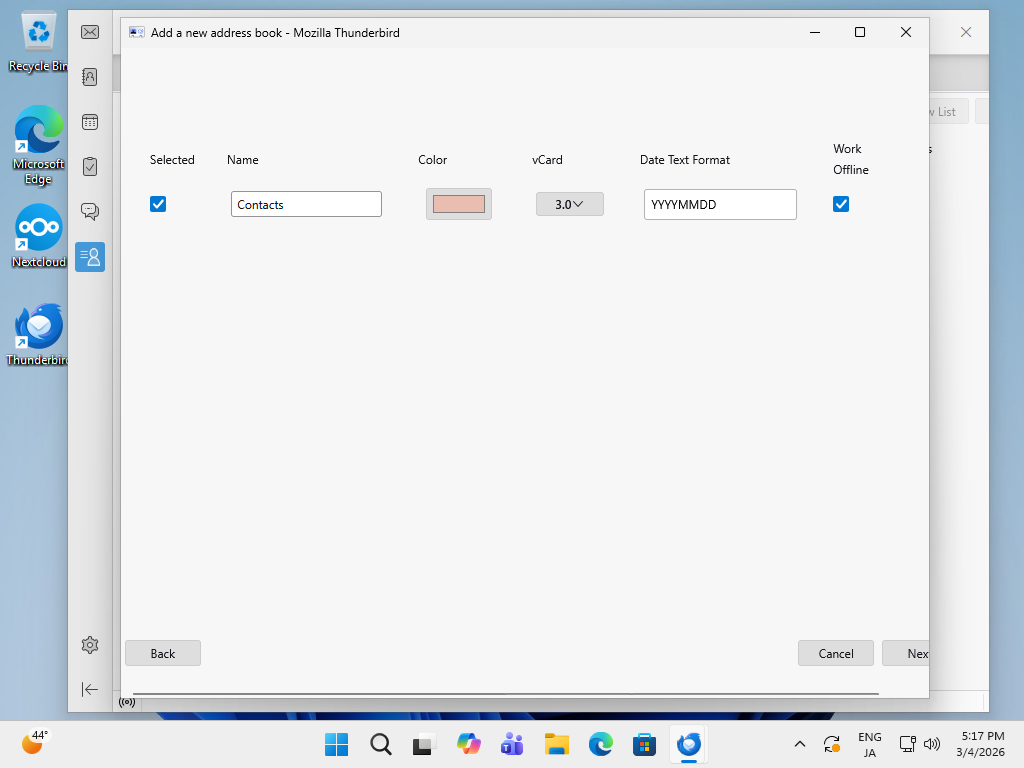1024x768 pixels.
Task: Open the sync status tray icon
Action: (x=831, y=744)
